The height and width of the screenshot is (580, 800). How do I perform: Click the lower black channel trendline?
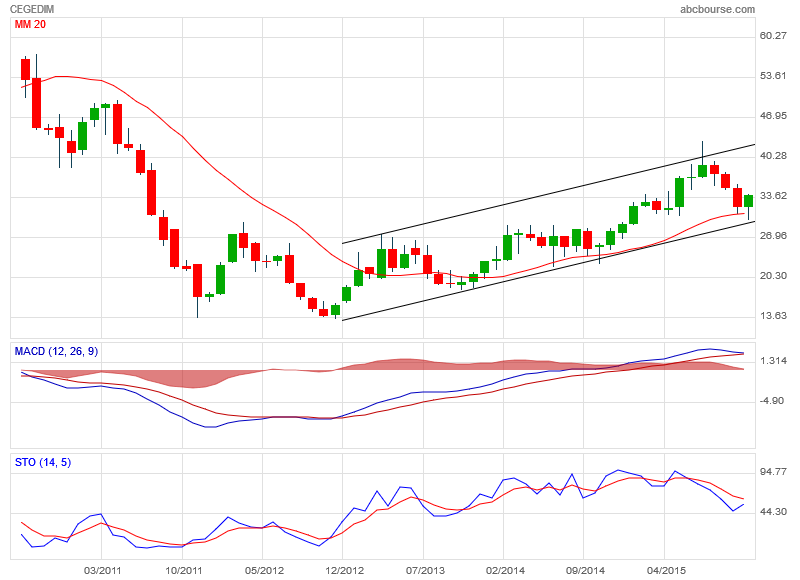click(548, 271)
